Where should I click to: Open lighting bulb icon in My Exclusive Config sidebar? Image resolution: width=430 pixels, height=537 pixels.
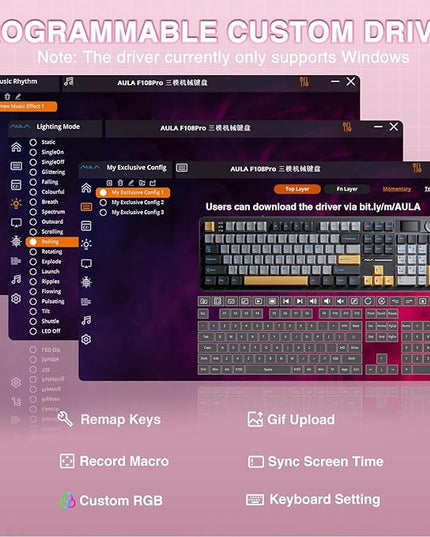tap(86, 244)
